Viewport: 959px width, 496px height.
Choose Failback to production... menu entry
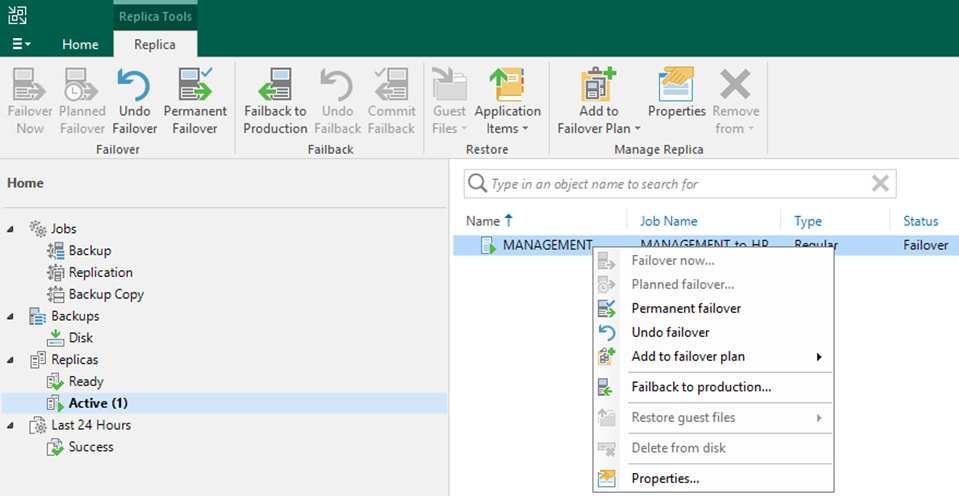tap(713, 387)
